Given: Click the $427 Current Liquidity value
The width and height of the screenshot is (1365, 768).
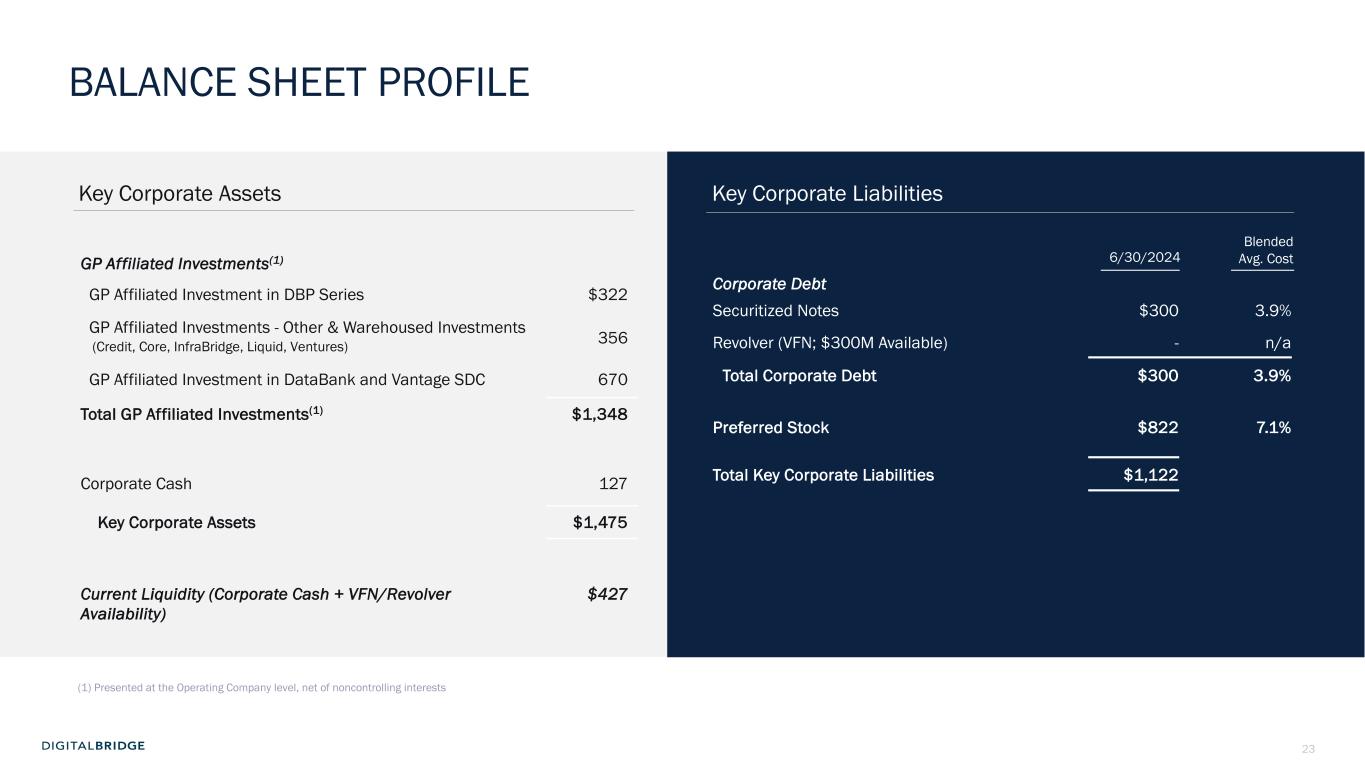Looking at the screenshot, I should [608, 594].
